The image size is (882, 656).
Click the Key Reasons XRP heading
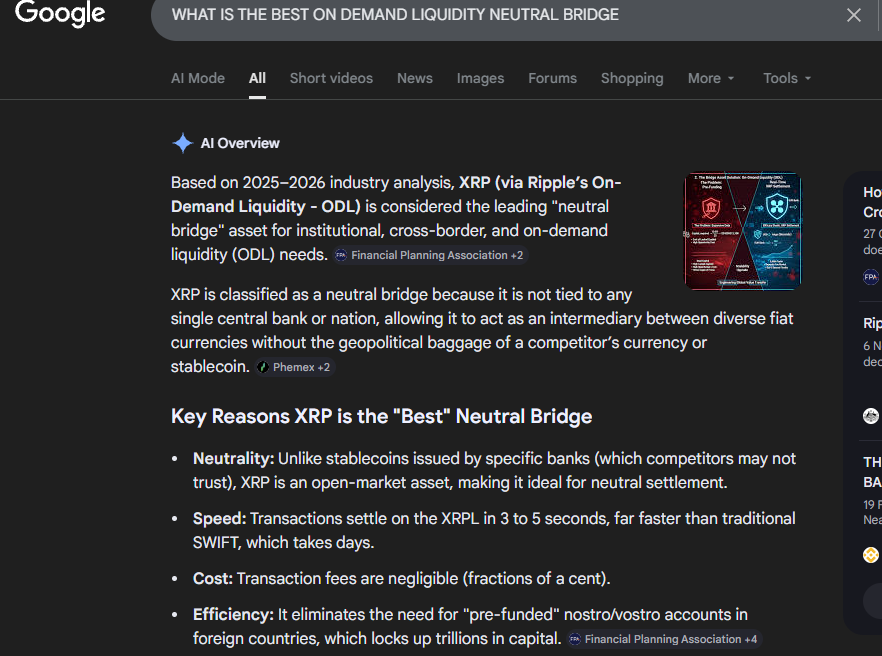381,416
